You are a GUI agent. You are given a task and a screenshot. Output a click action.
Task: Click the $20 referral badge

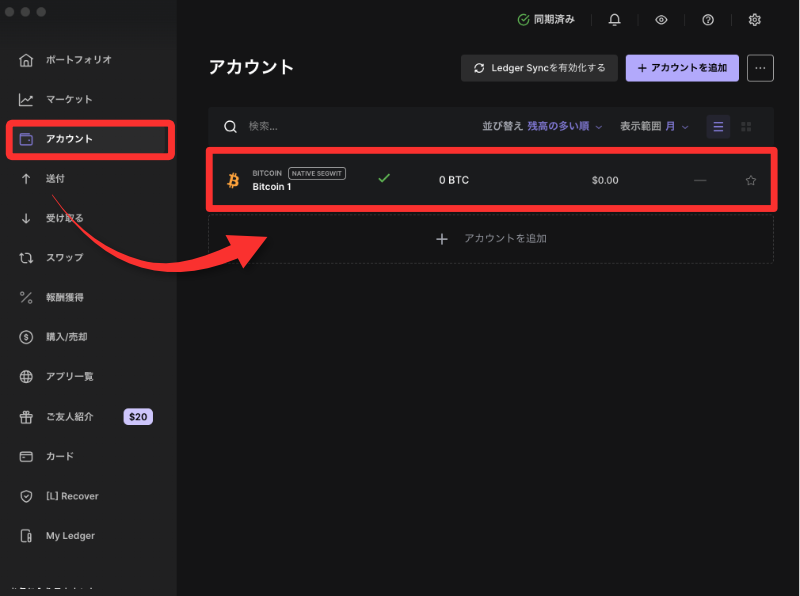point(138,417)
